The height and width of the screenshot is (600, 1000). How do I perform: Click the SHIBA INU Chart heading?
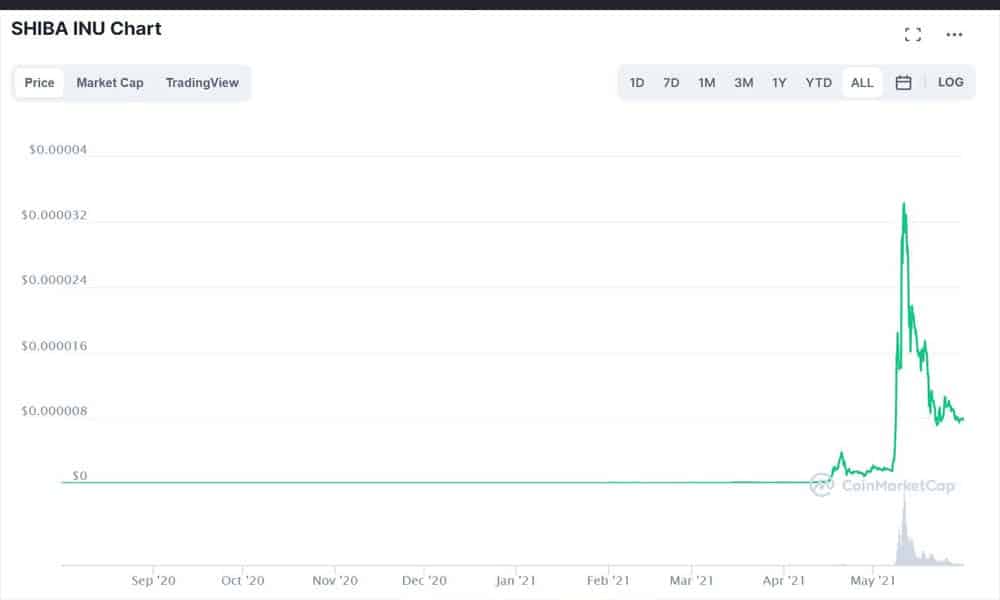tap(86, 29)
